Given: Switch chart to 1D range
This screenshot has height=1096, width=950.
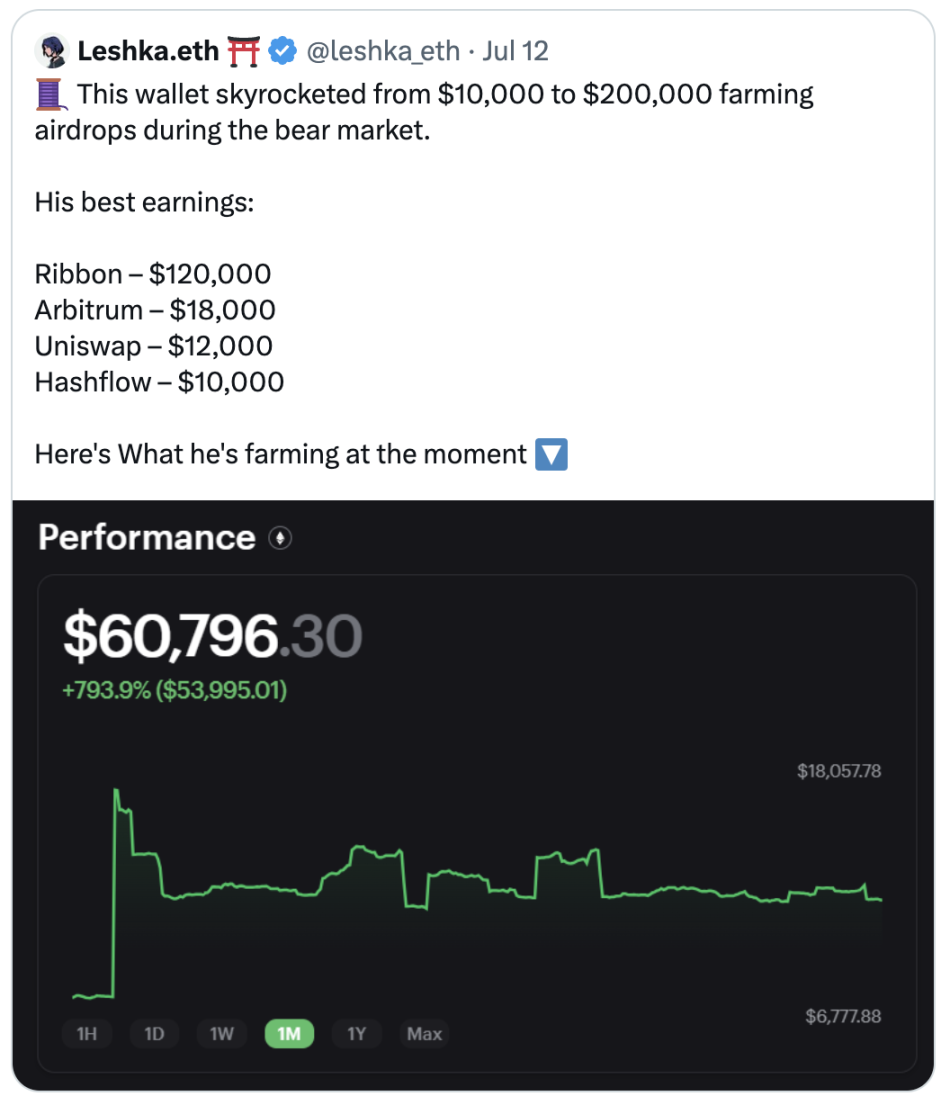Looking at the screenshot, I should (x=154, y=1033).
